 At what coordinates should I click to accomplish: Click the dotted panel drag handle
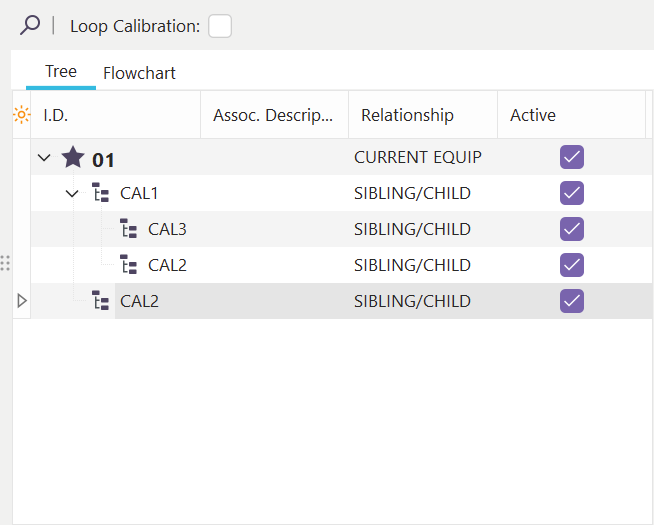point(5,263)
